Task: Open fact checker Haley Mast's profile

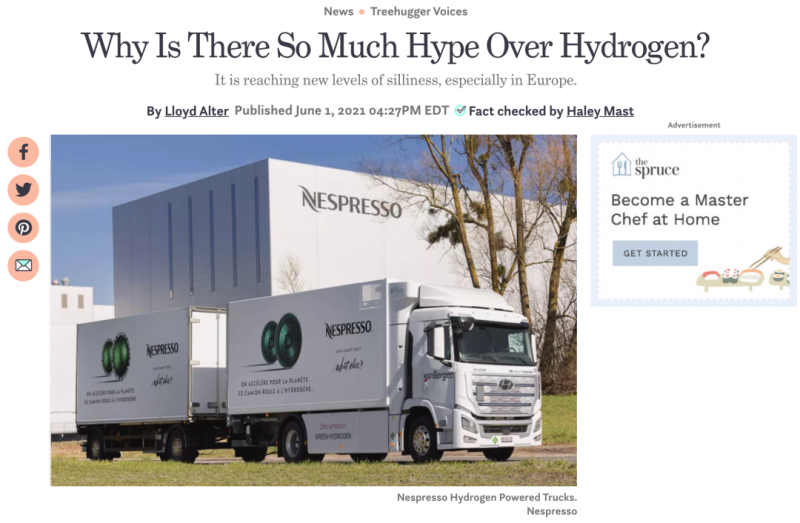Action: point(600,111)
